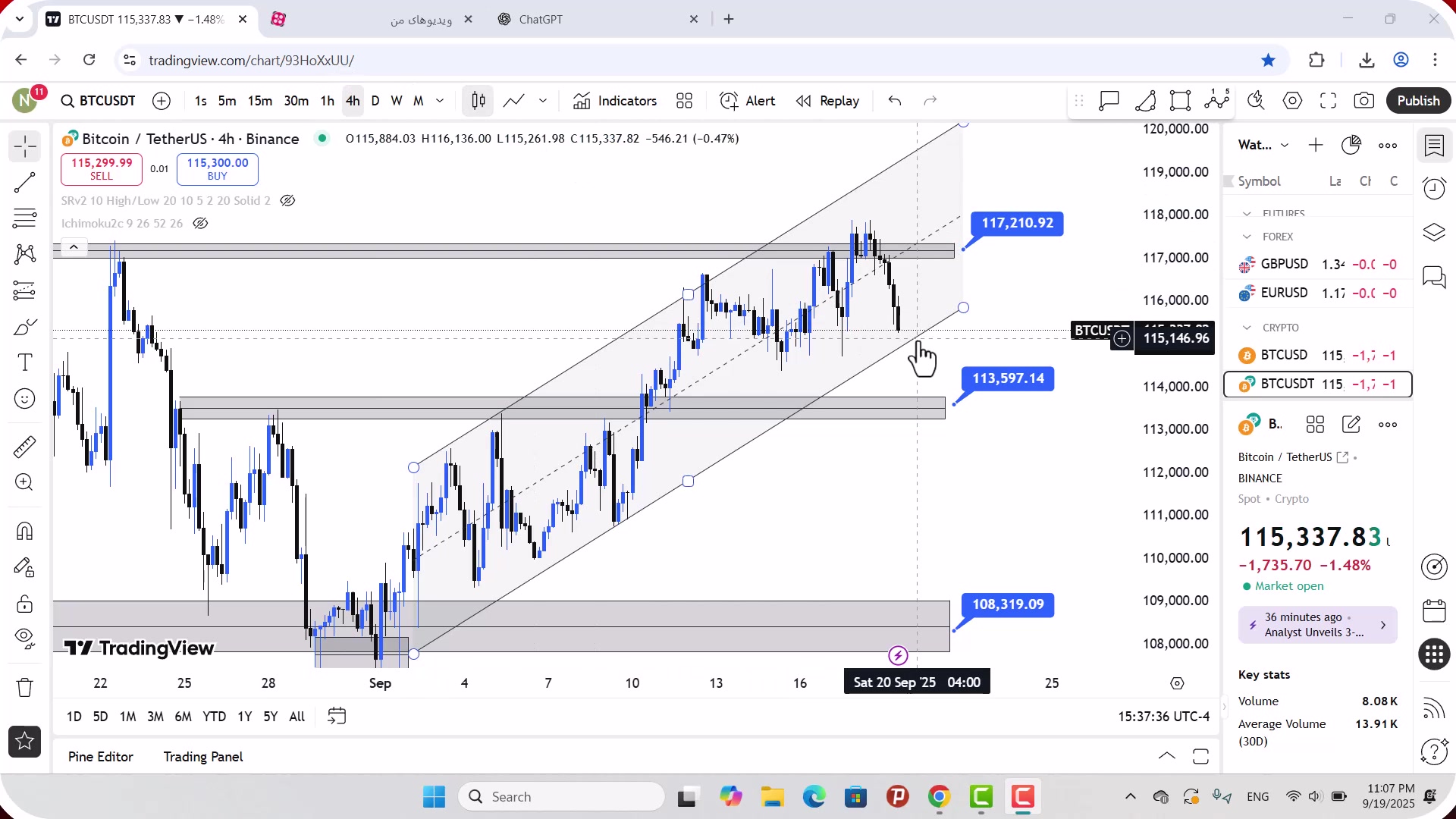
Task: Open the BTCUSDT symbol search
Action: point(99,101)
